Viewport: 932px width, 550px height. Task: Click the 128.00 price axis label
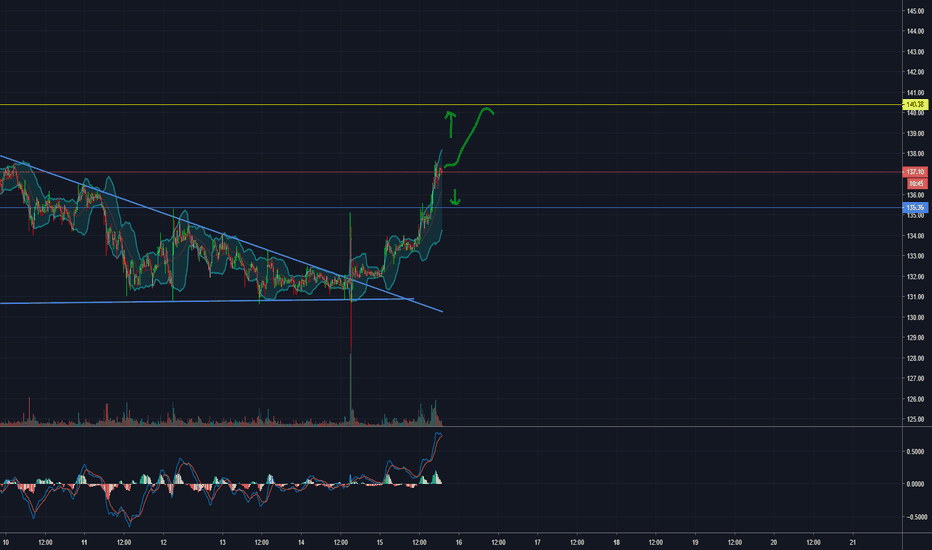pyautogui.click(x=915, y=358)
